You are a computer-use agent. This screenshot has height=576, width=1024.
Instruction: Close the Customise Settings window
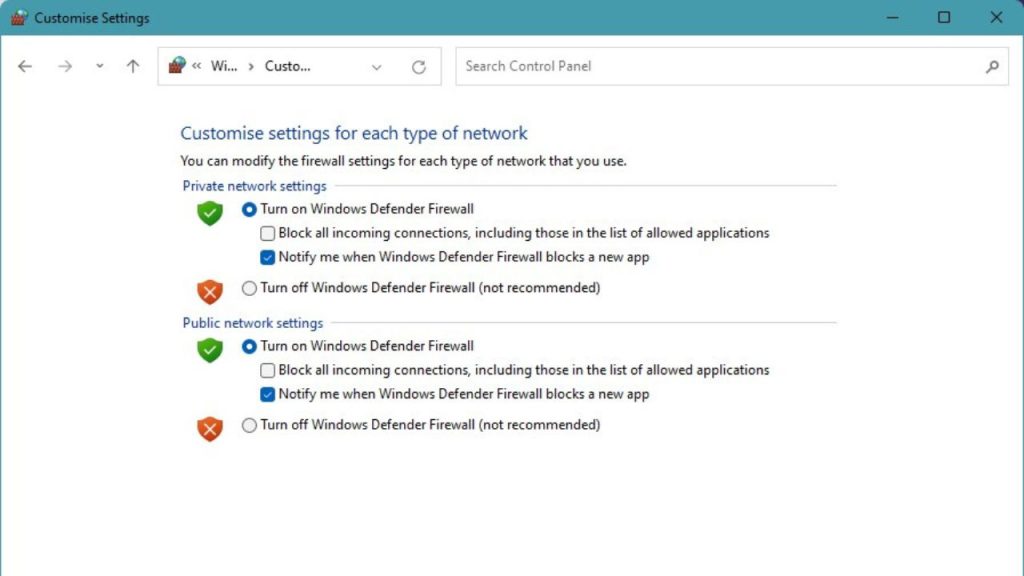tap(996, 18)
